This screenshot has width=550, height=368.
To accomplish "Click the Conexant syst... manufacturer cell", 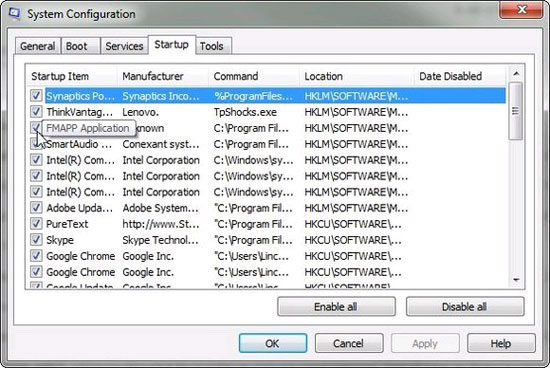I will pos(161,144).
